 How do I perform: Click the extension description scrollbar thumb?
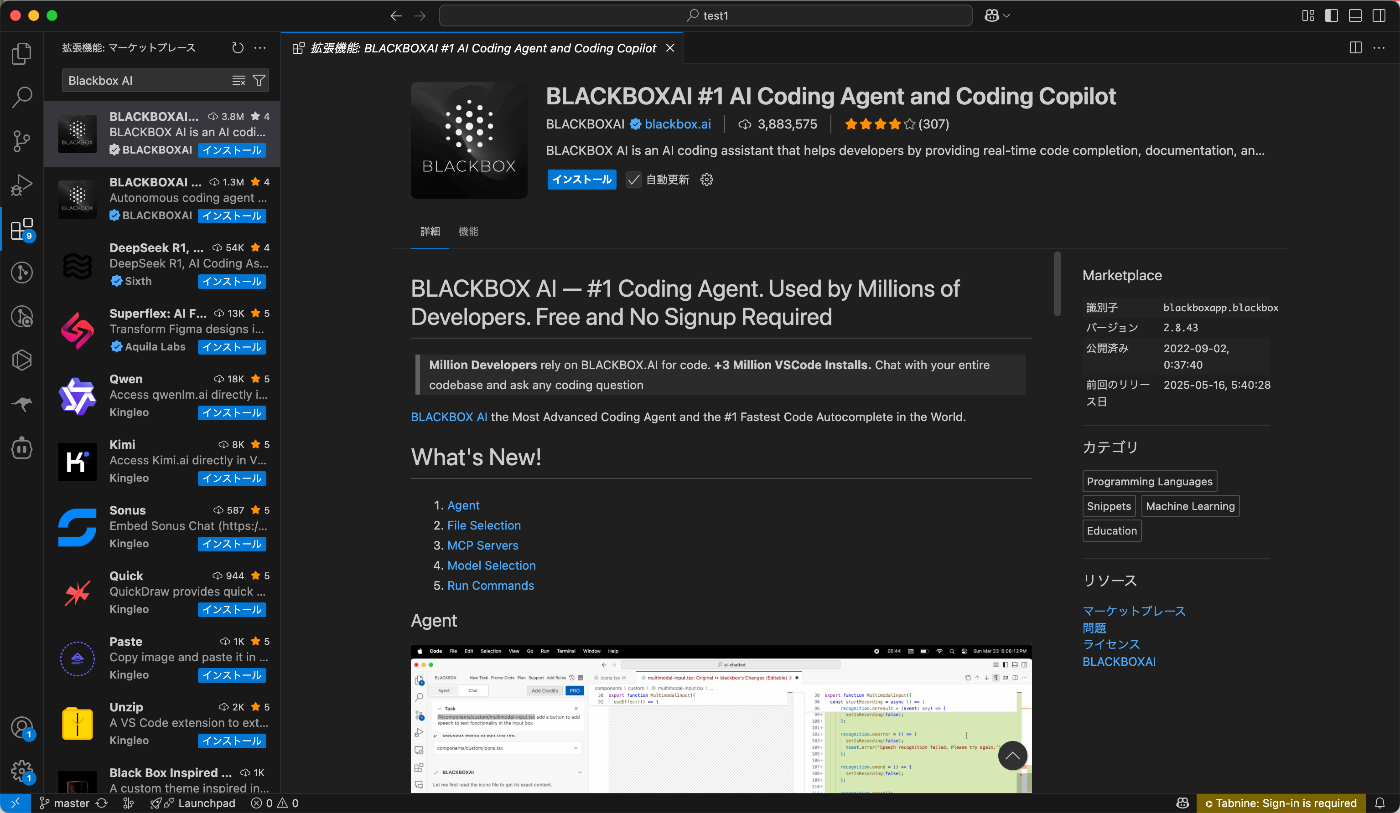1057,283
